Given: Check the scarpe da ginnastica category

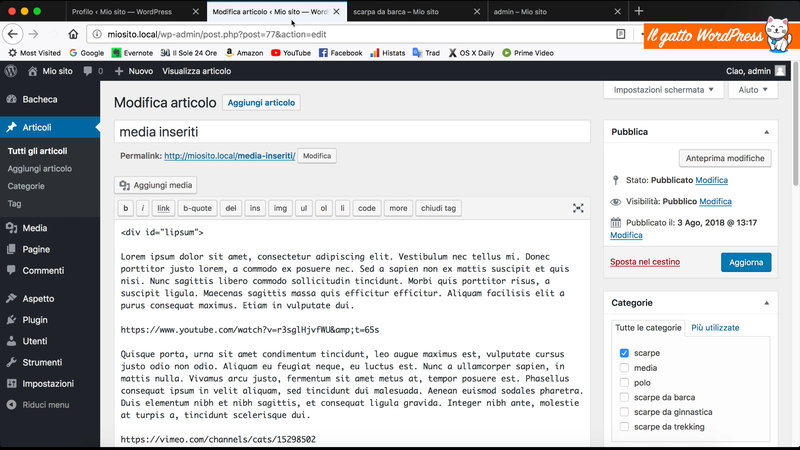Looking at the screenshot, I should point(624,412).
